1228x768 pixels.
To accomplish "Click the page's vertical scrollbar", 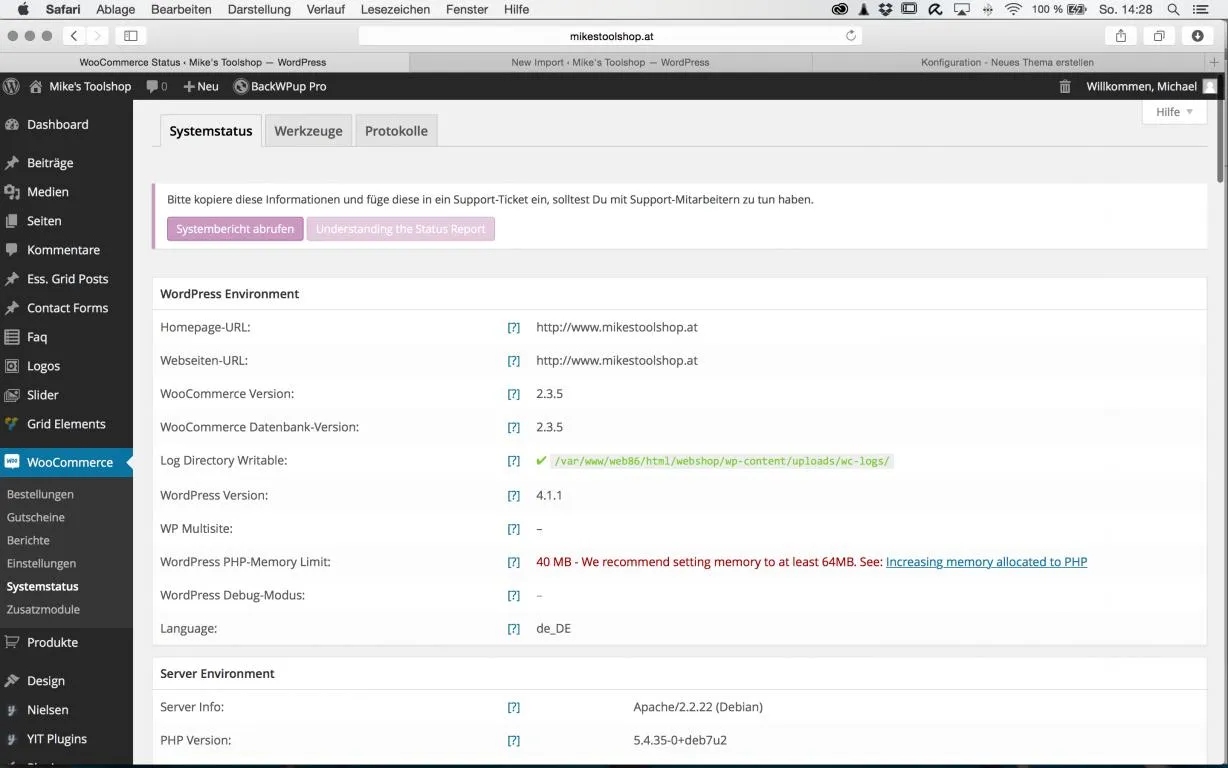I will coord(1221,140).
